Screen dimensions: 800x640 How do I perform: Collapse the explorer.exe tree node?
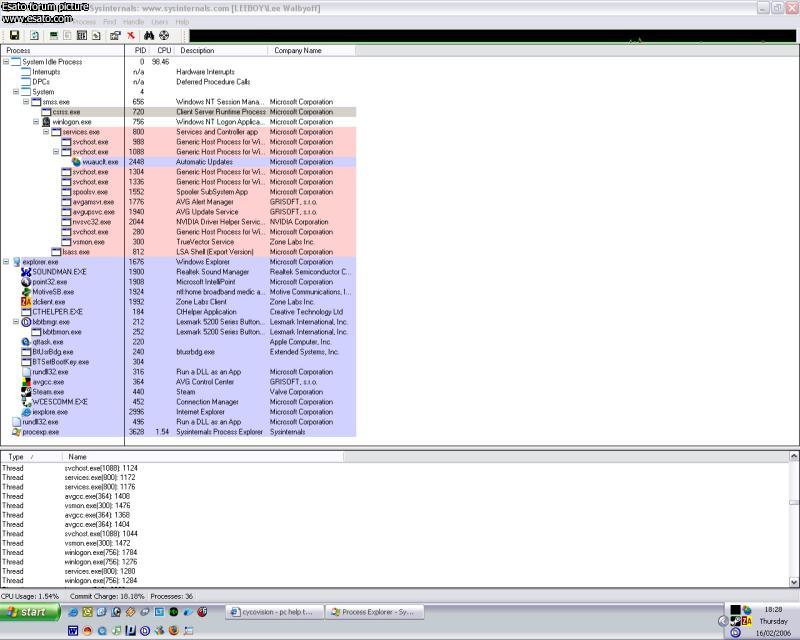pos(6,262)
